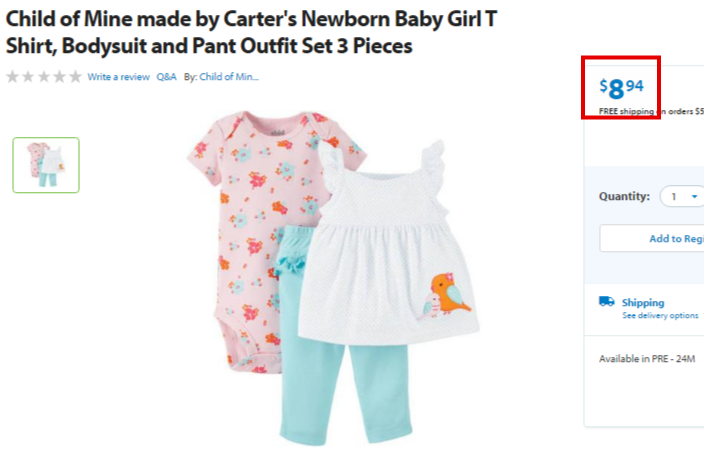The width and height of the screenshot is (704, 456).
Task: Click the main product outfit image
Action: pos(333,278)
